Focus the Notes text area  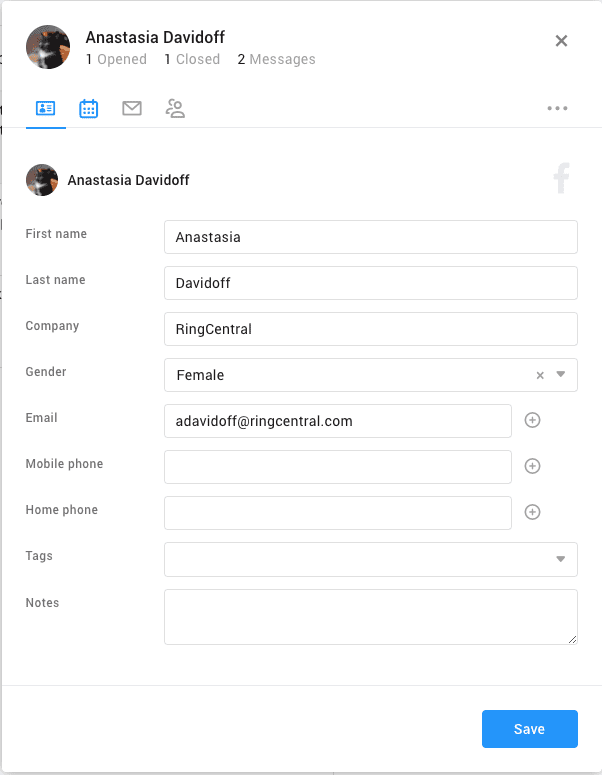(x=370, y=616)
